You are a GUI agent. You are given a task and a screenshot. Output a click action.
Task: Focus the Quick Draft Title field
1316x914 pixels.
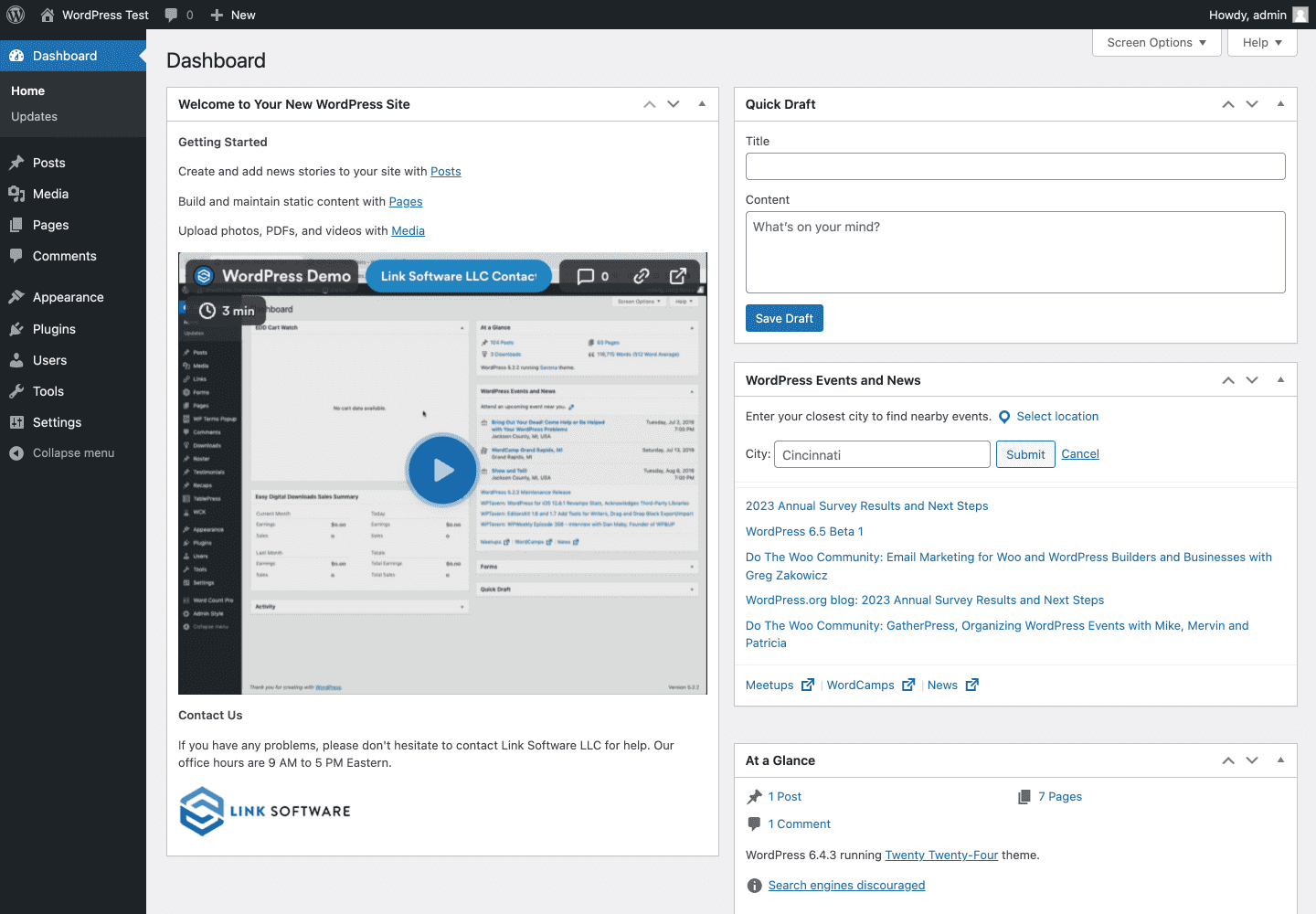[1015, 166]
